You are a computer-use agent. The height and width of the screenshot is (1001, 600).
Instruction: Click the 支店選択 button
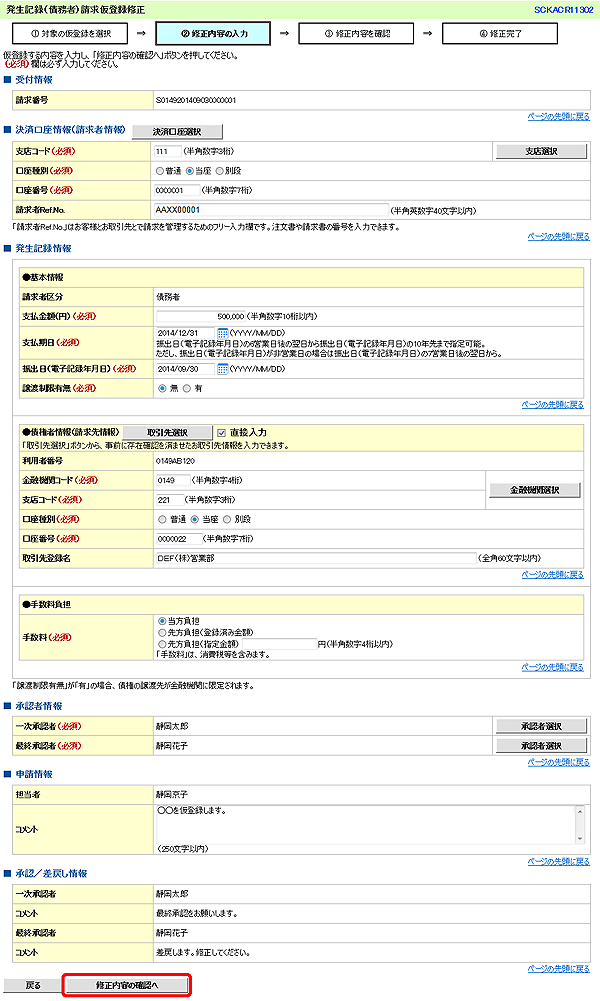pyautogui.click(x=541, y=151)
